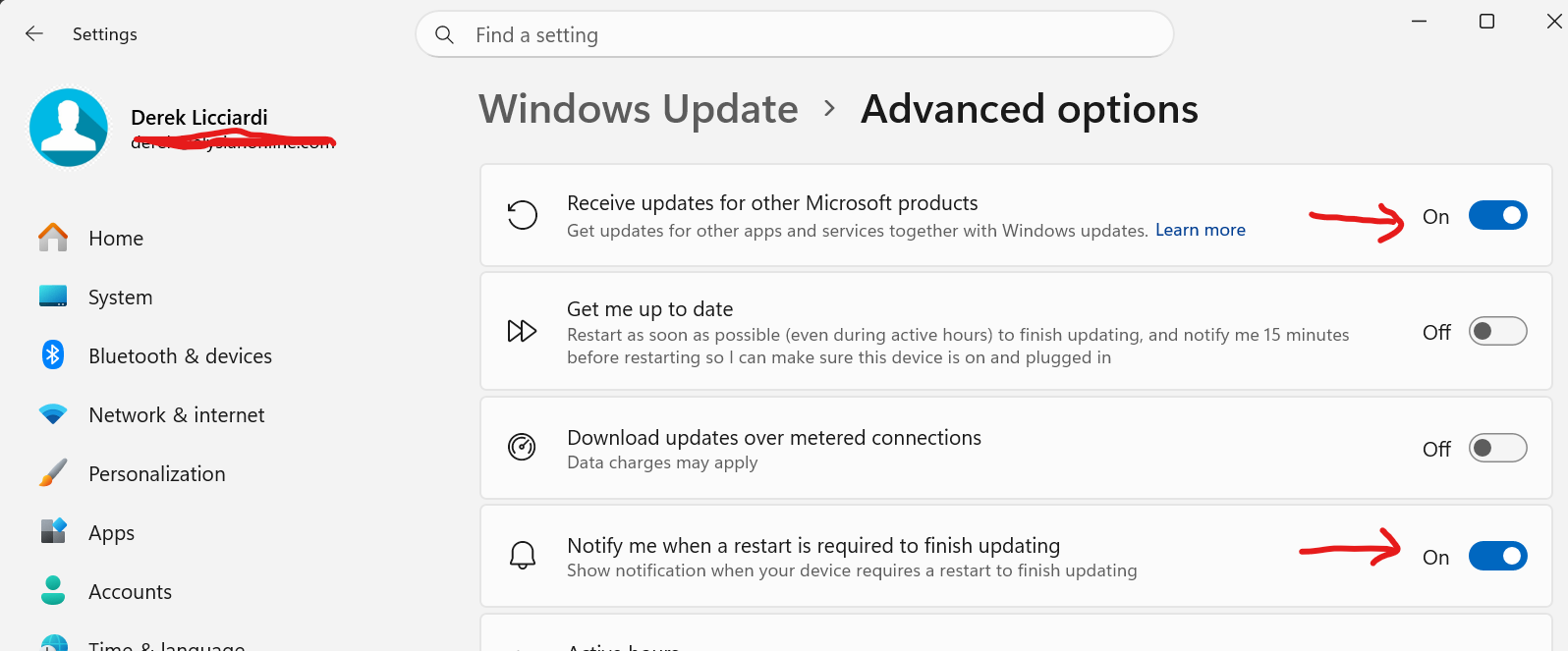Viewport: 1568px width, 651px height.
Task: Turn off Receive updates for other Microsoft products
Action: 1497,215
